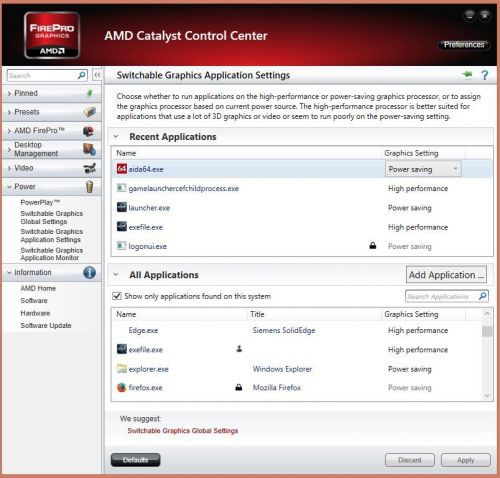Image resolution: width=500 pixels, height=478 pixels.
Task: Click the blue Information icon in sidebar
Action: (x=89, y=272)
